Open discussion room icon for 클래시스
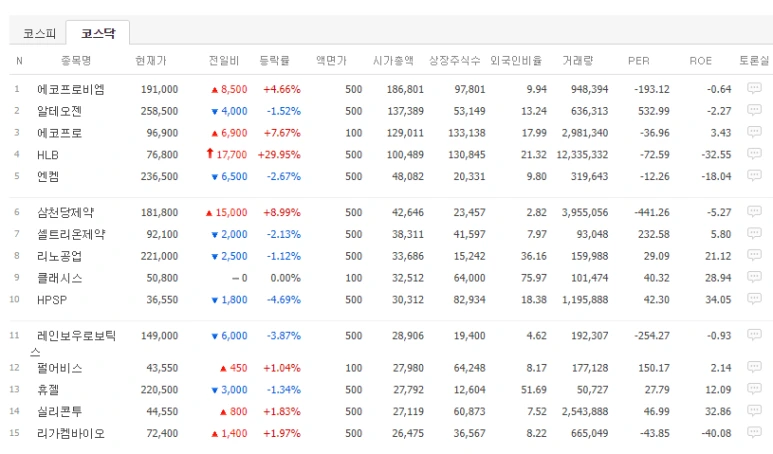This screenshot has width=773, height=454. coord(754,277)
